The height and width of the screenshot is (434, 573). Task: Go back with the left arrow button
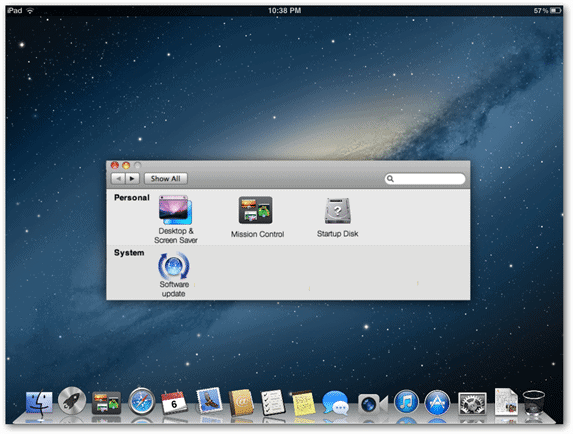point(118,179)
